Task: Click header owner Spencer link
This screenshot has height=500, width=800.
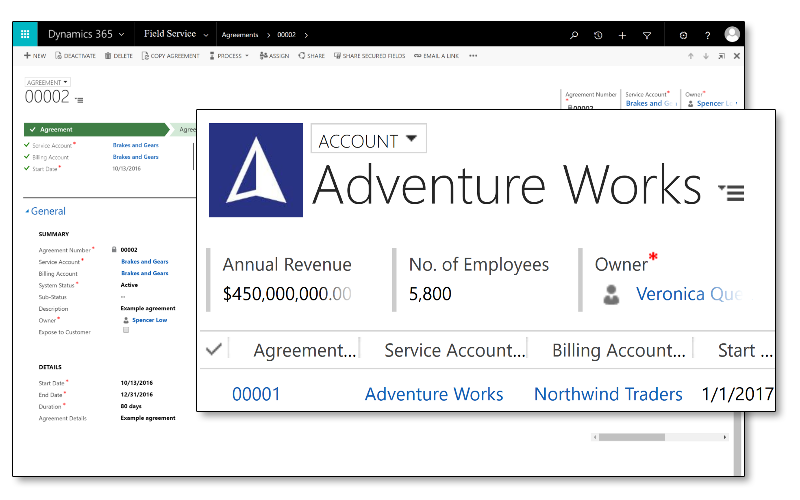Action: tap(714, 103)
